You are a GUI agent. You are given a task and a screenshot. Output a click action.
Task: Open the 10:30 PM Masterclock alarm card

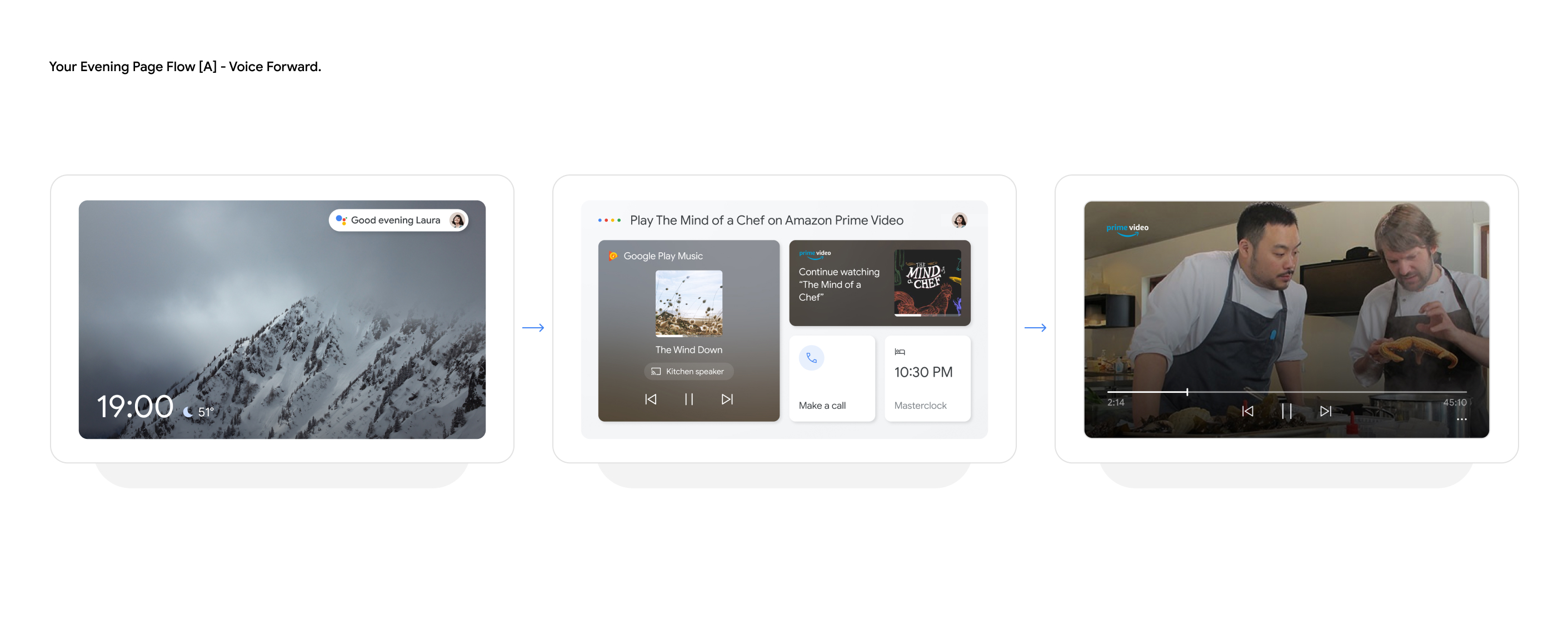[927, 378]
